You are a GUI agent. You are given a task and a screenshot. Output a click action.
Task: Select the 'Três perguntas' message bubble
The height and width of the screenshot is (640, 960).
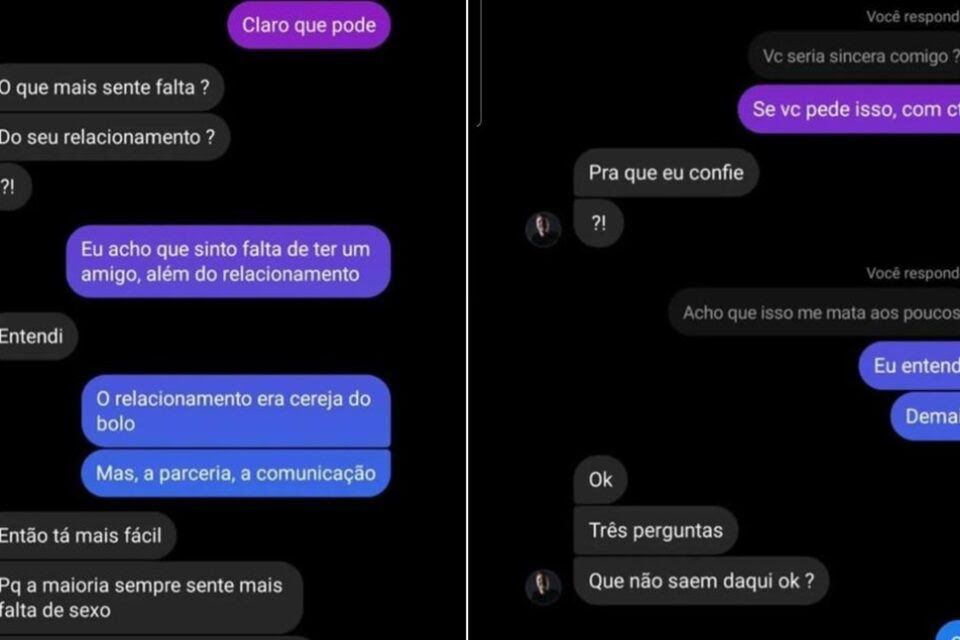point(656,530)
